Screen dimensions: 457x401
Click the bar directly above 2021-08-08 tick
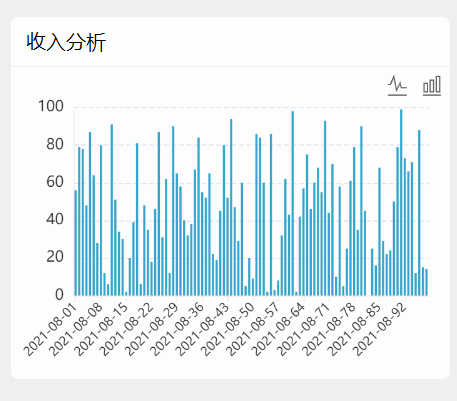pos(101,220)
